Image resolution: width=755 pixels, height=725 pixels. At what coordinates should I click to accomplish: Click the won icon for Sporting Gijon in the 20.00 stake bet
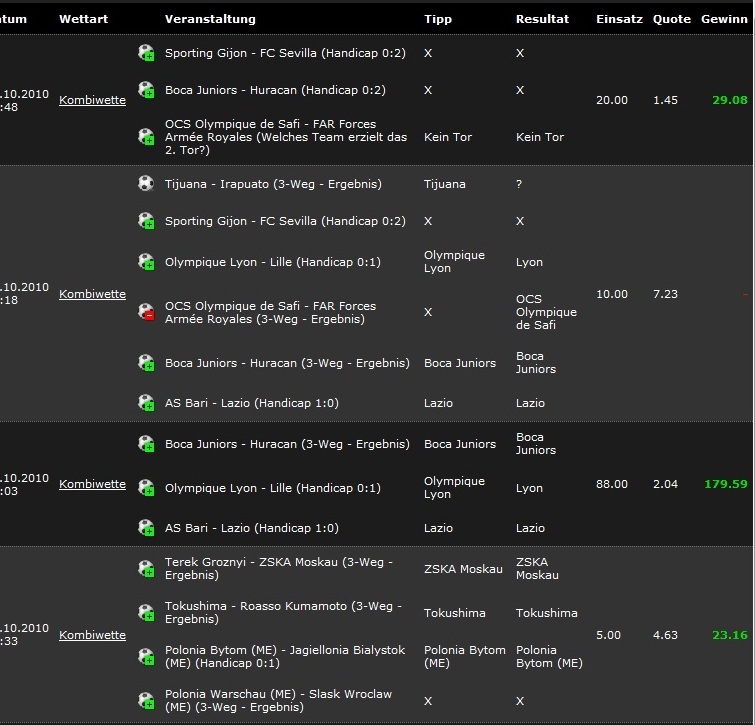(x=146, y=52)
